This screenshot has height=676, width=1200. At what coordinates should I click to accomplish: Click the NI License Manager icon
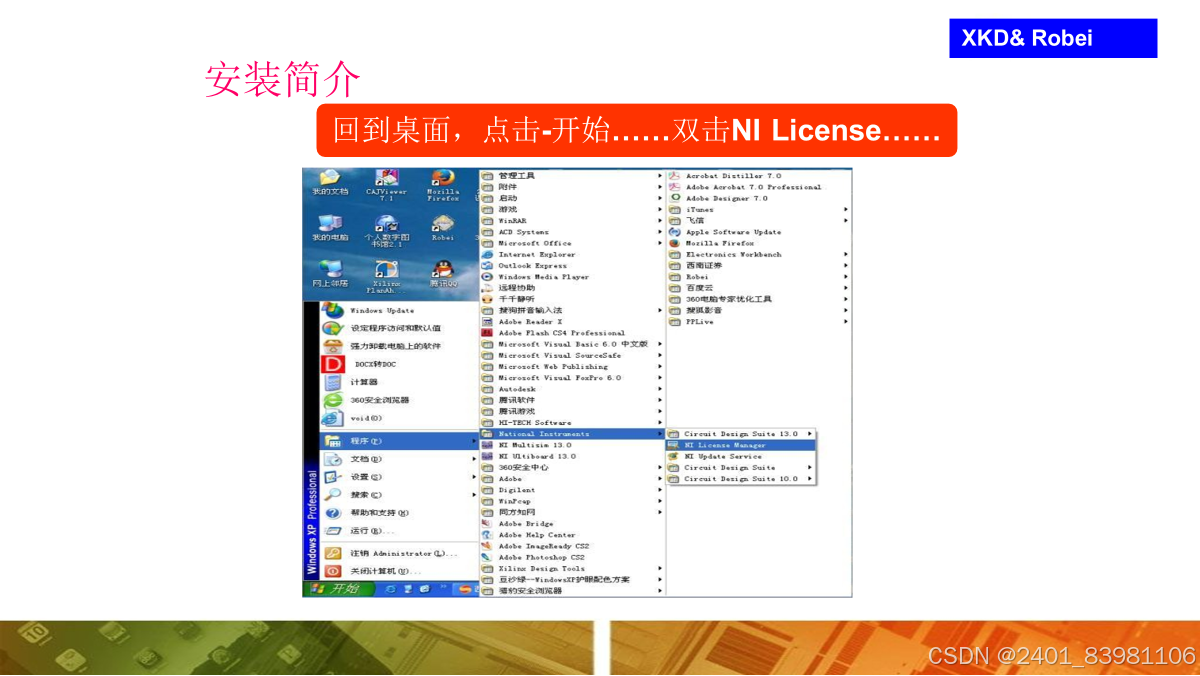pyautogui.click(x=674, y=445)
